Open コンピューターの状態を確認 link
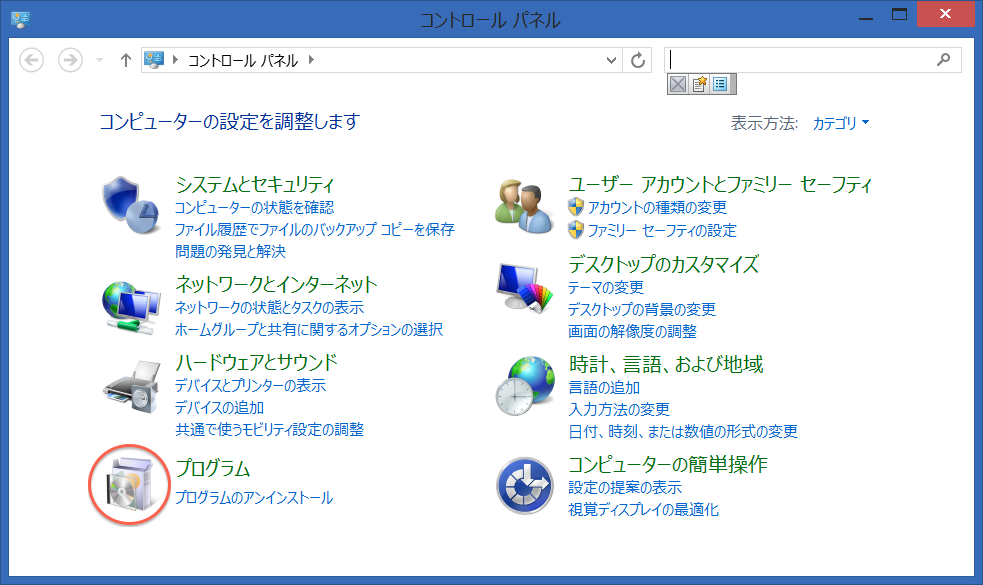The height and width of the screenshot is (585, 983). (254, 208)
